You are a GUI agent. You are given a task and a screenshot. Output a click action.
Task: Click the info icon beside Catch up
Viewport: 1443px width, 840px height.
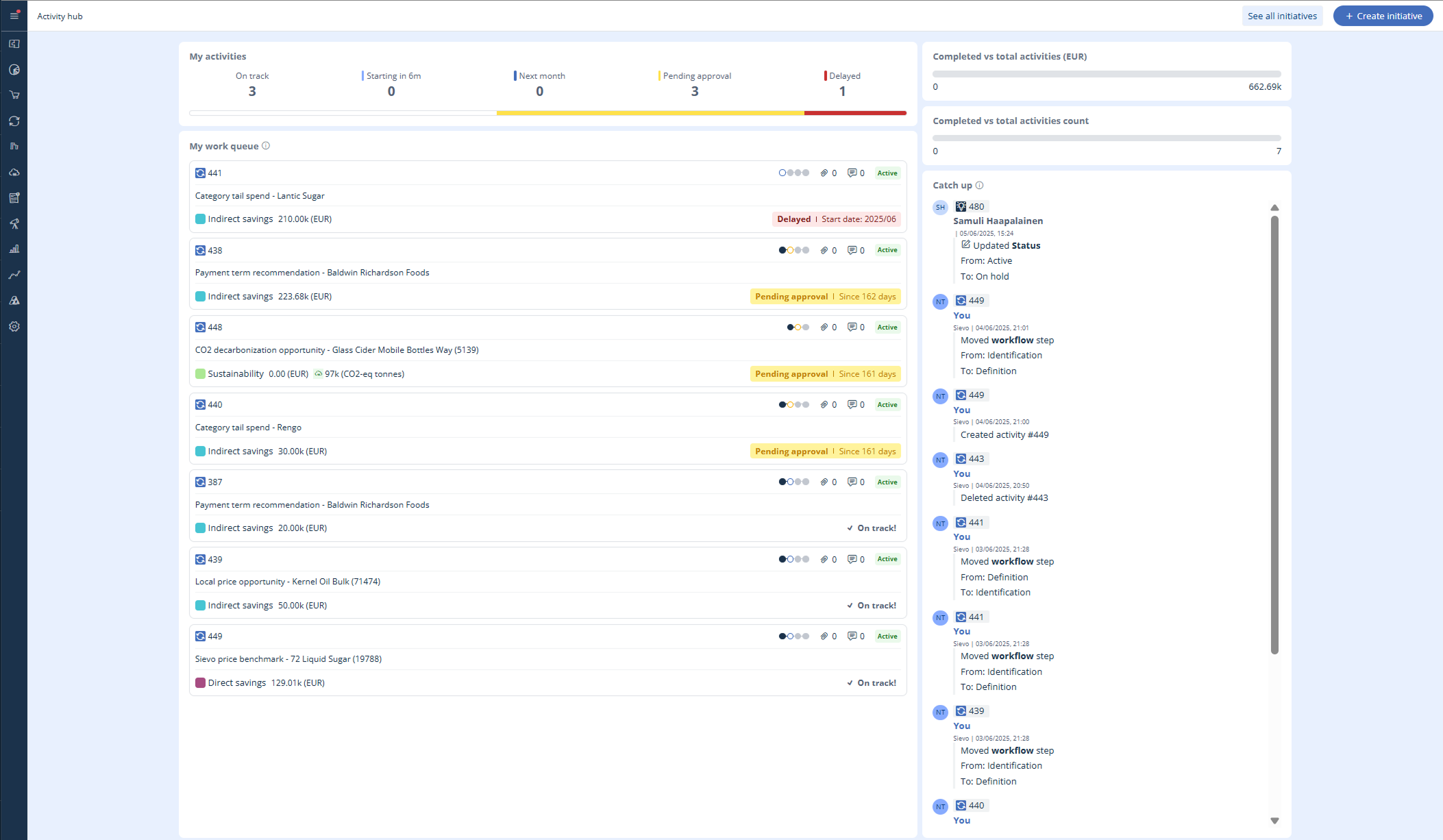click(979, 185)
